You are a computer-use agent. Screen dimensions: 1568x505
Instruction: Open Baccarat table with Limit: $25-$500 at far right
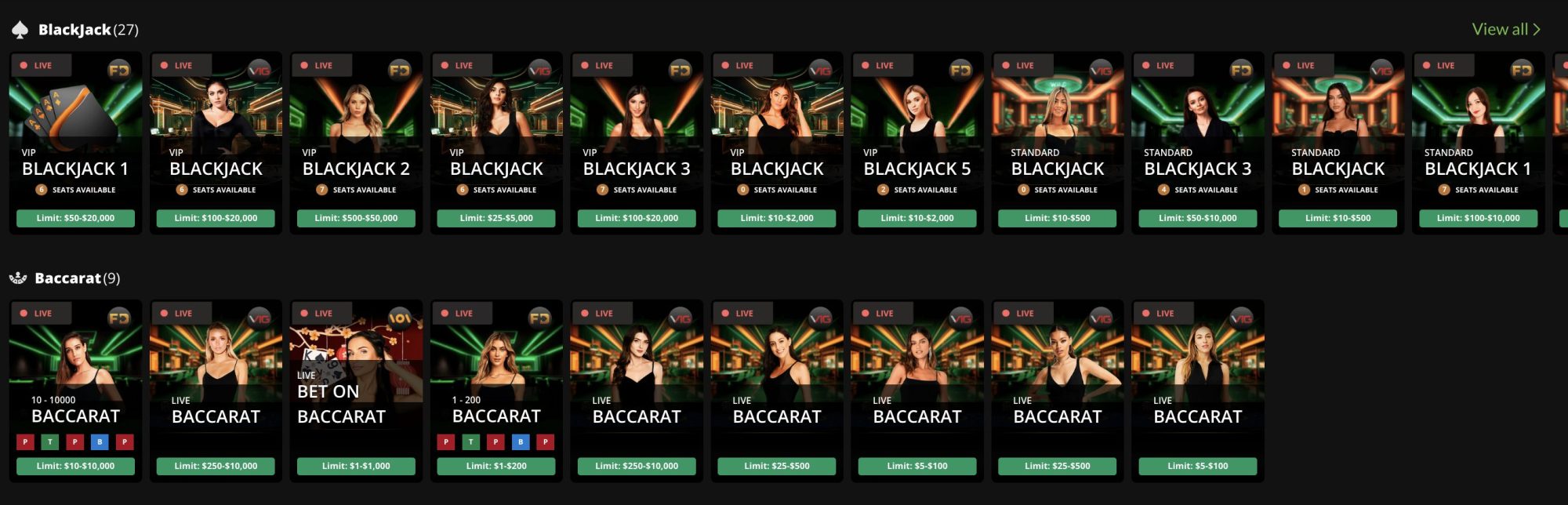1057,389
